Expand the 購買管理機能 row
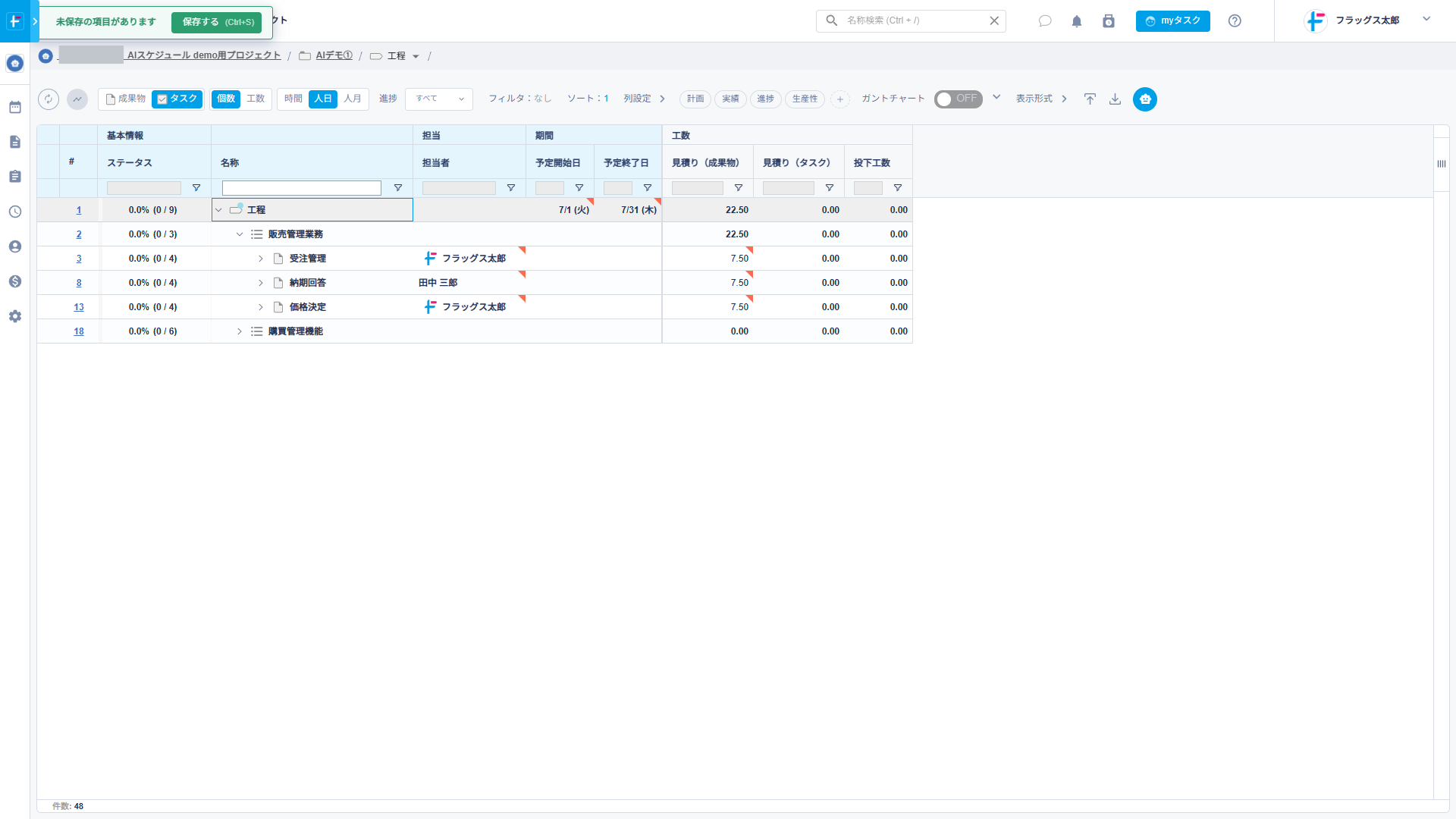This screenshot has width=1456, height=819. click(x=240, y=331)
